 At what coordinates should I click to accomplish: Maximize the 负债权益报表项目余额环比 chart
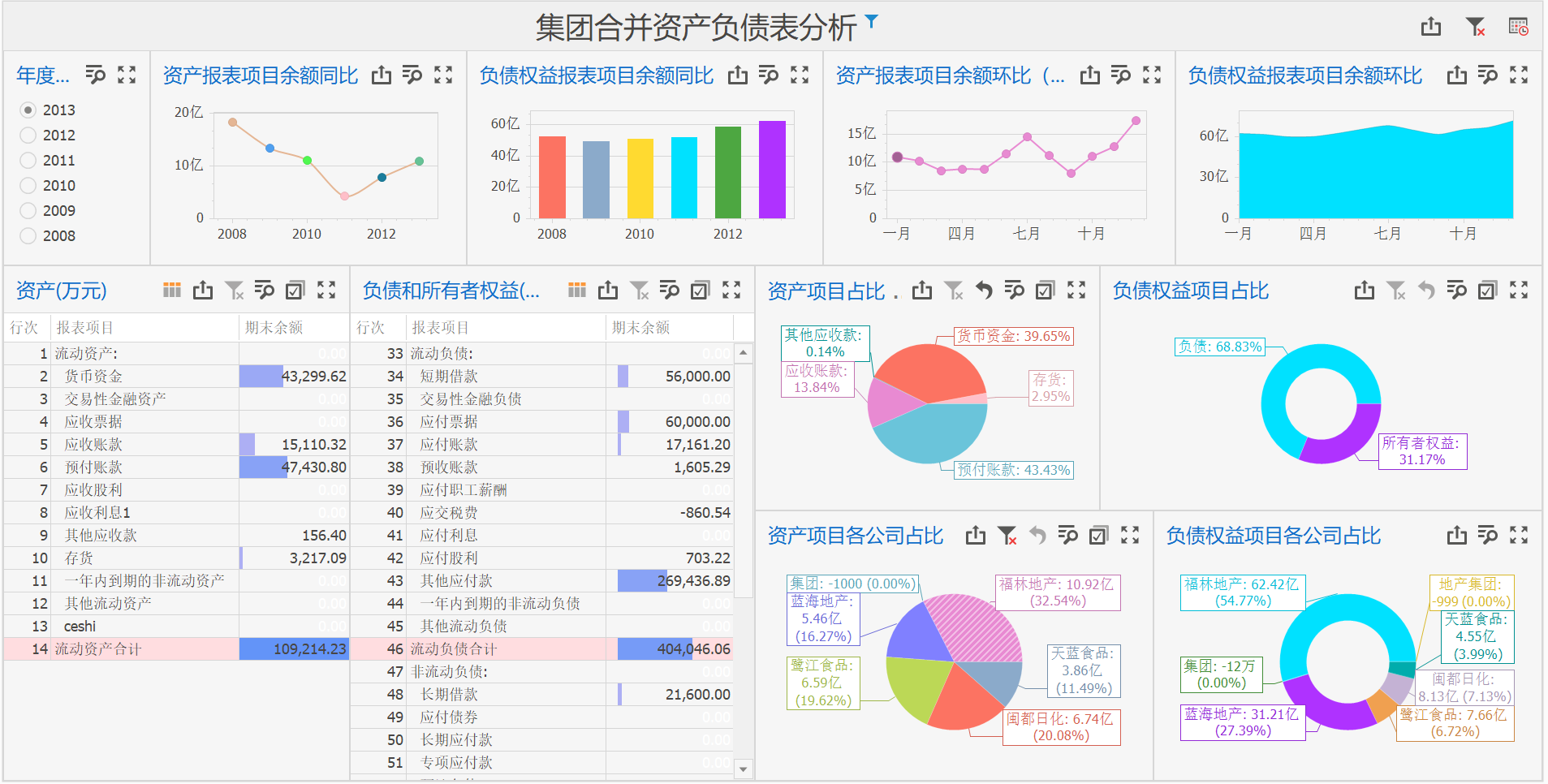1519,75
